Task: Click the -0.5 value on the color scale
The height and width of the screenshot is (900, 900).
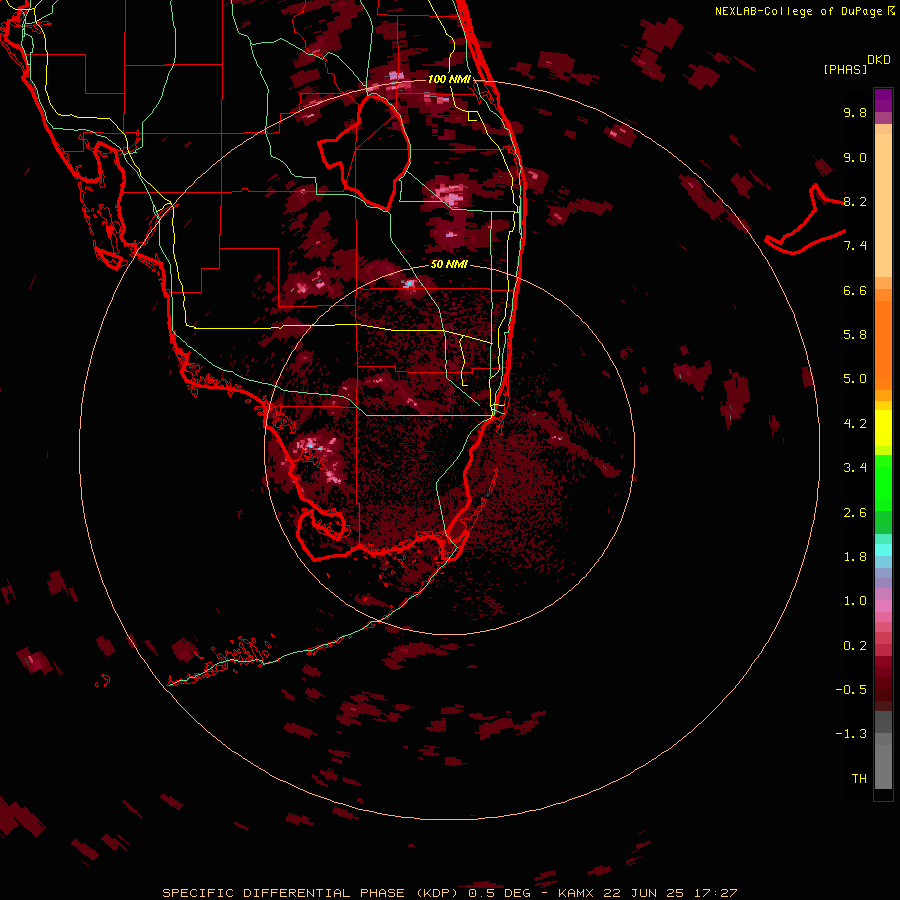Action: coord(851,690)
